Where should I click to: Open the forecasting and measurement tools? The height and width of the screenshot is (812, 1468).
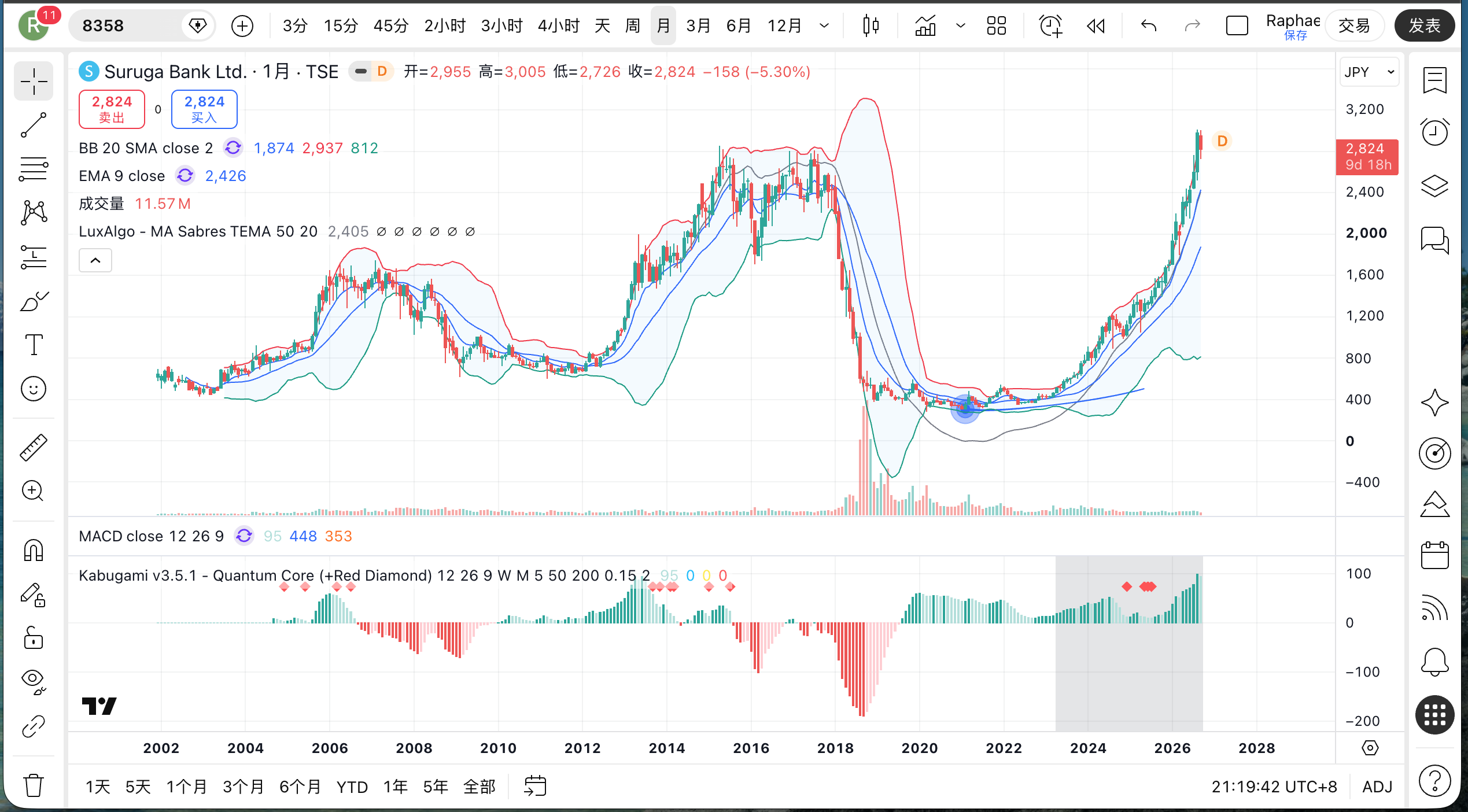pos(34,257)
